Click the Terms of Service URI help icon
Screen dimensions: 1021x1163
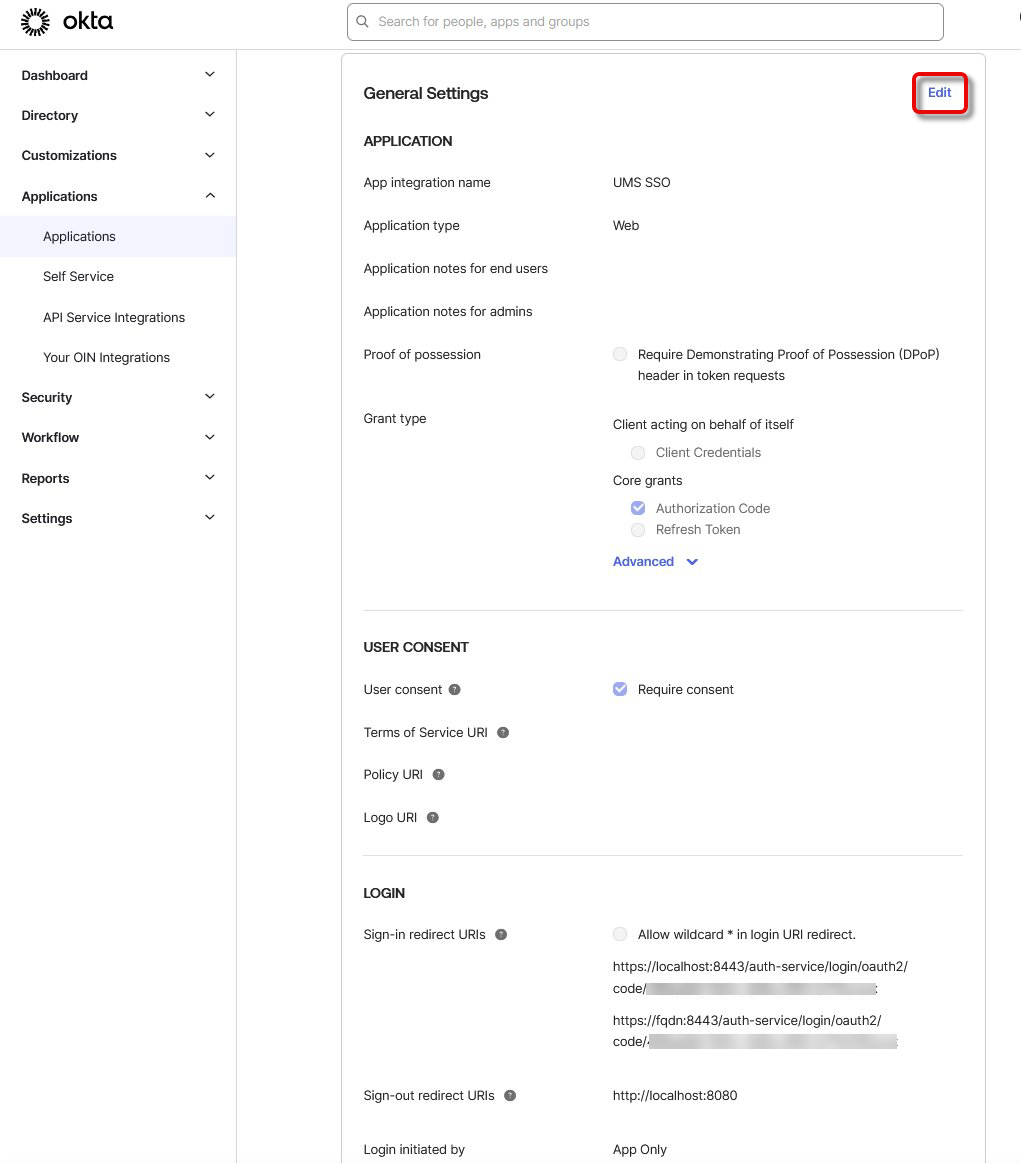click(503, 733)
